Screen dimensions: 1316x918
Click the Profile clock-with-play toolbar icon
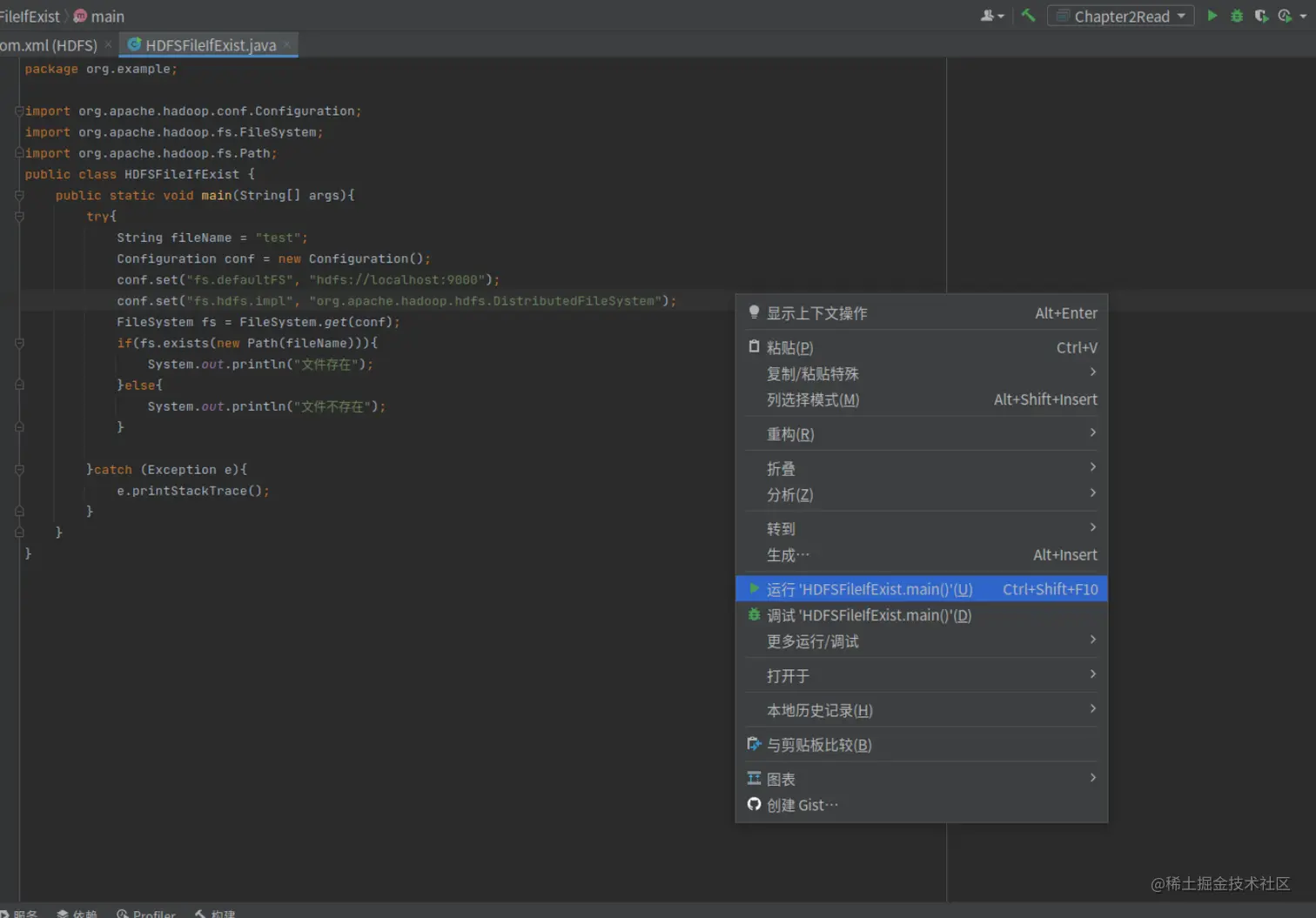tap(1285, 16)
